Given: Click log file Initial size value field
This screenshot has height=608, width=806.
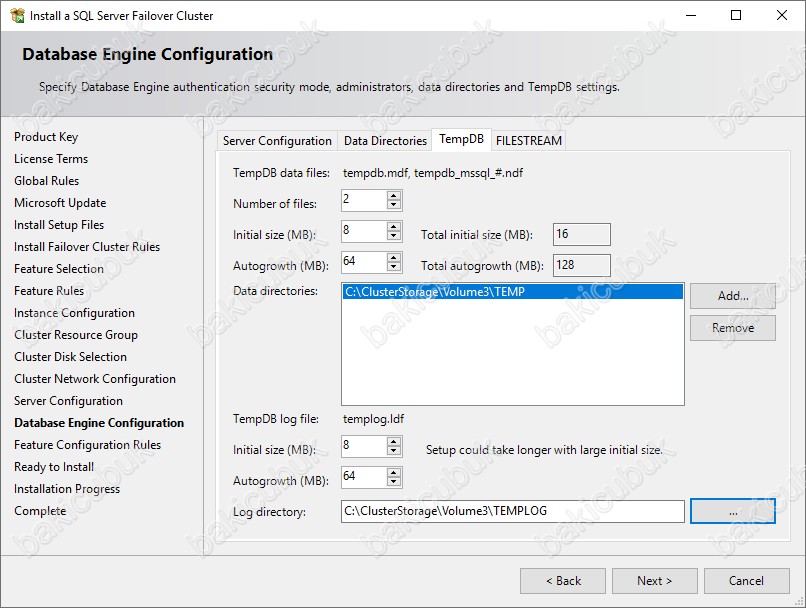Looking at the screenshot, I should [364, 446].
